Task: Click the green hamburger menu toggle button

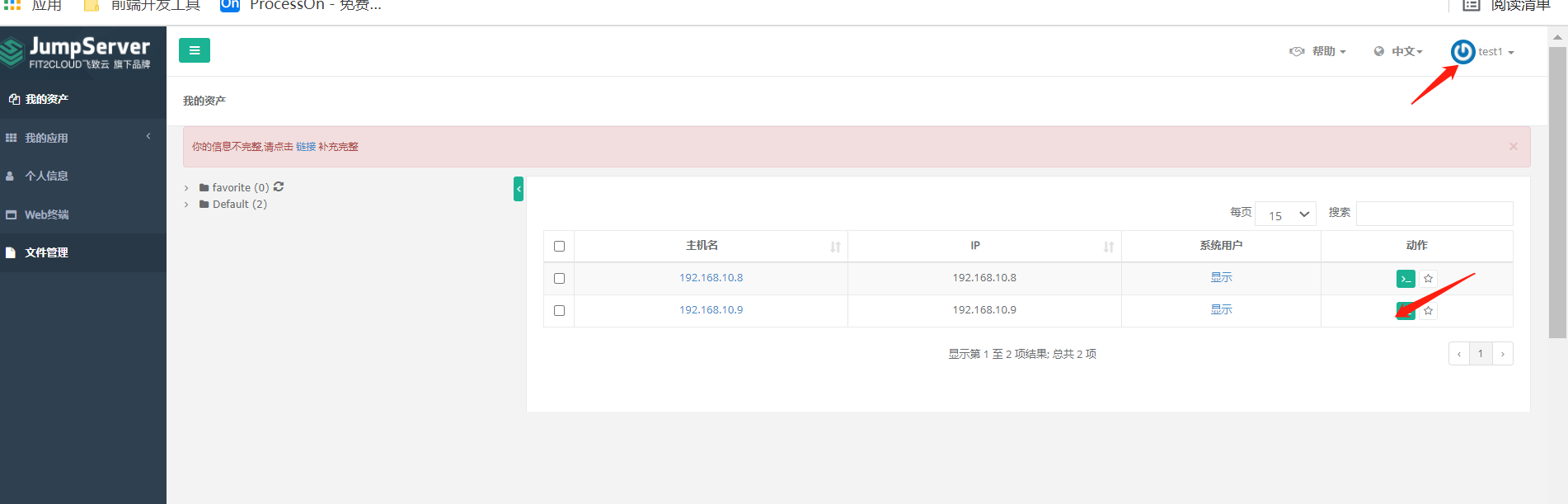Action: click(195, 50)
